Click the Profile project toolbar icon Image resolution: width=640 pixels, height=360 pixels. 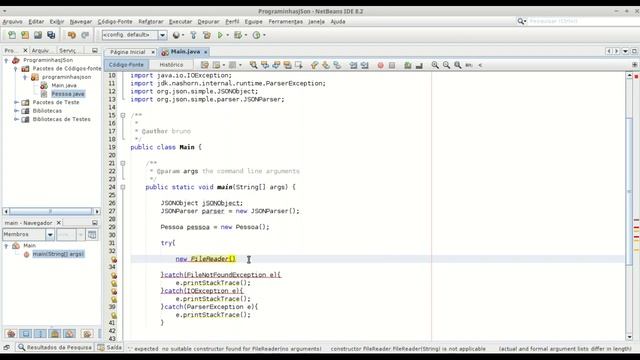(256, 35)
